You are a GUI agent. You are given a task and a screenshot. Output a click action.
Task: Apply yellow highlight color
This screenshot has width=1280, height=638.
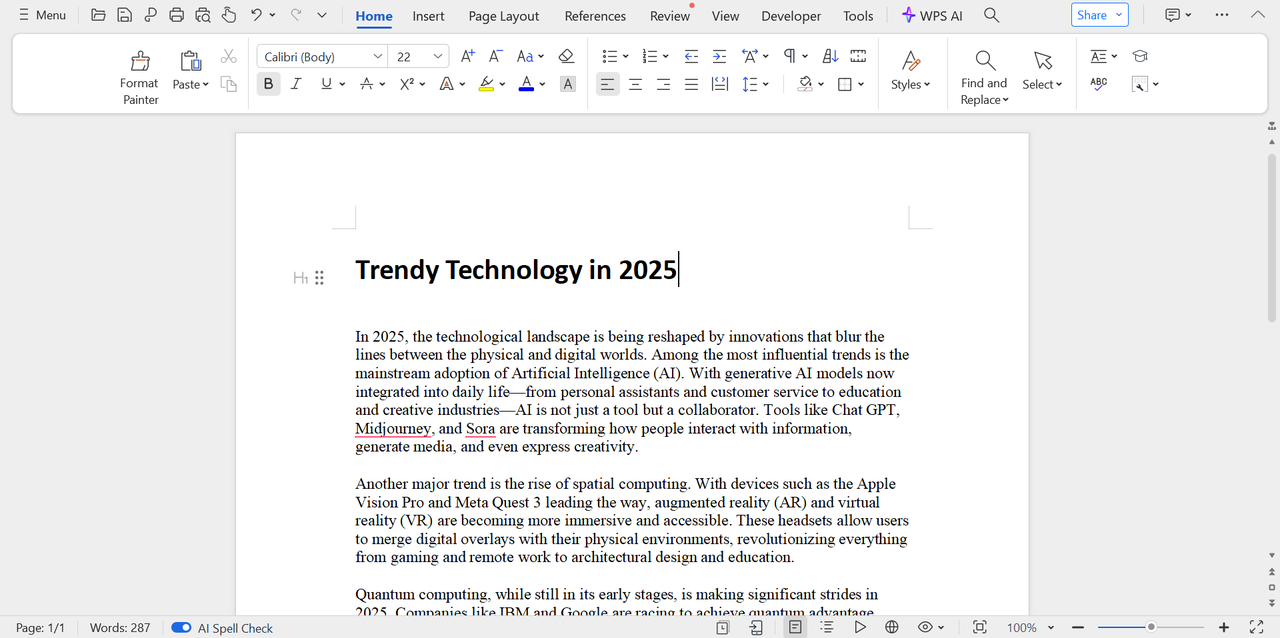(x=486, y=84)
